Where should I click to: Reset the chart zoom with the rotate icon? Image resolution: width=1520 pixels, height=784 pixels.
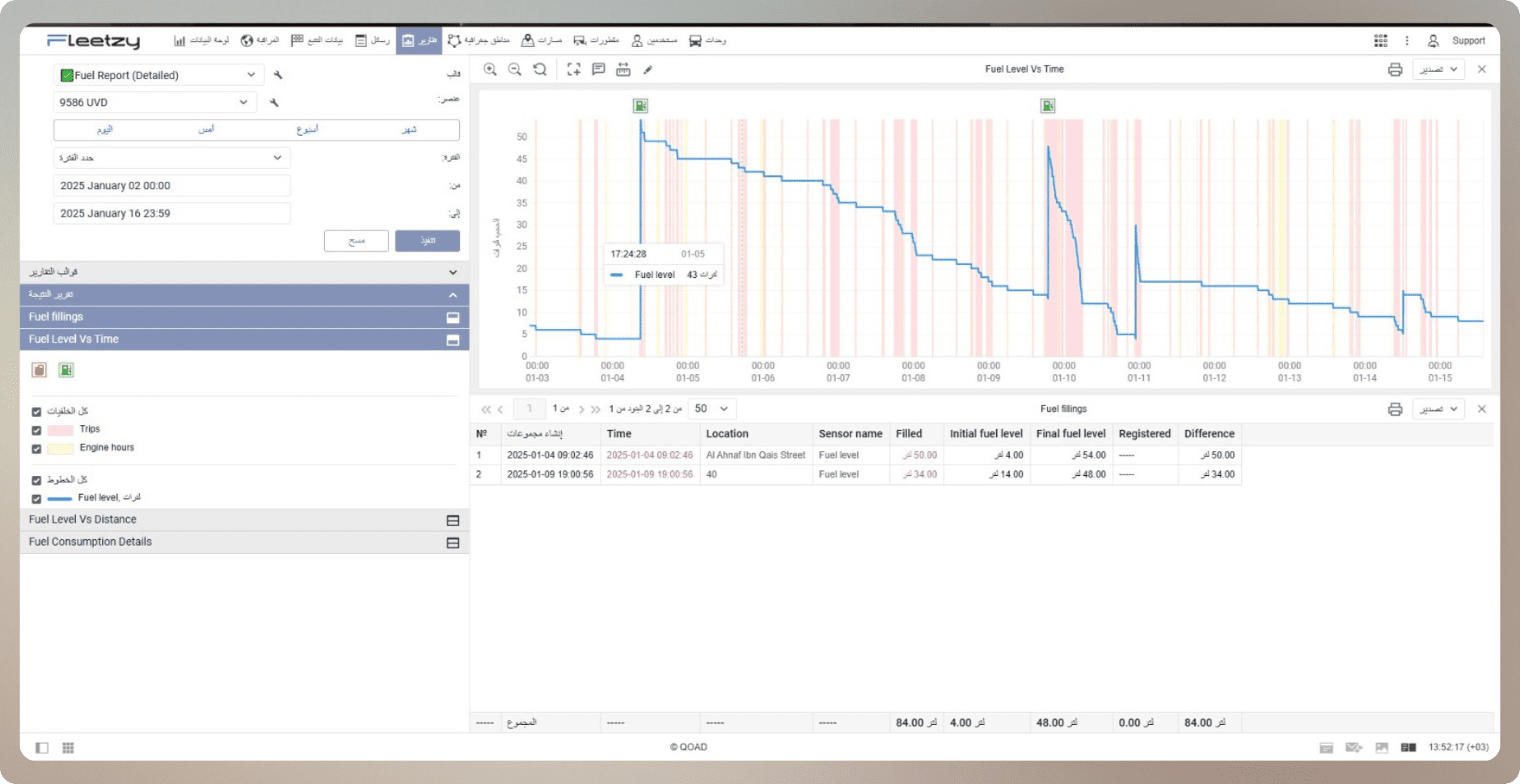540,70
